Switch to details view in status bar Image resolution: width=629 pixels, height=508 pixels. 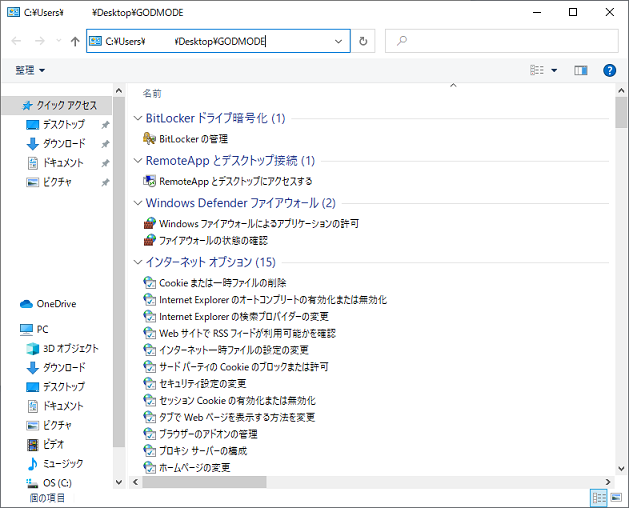(x=599, y=498)
